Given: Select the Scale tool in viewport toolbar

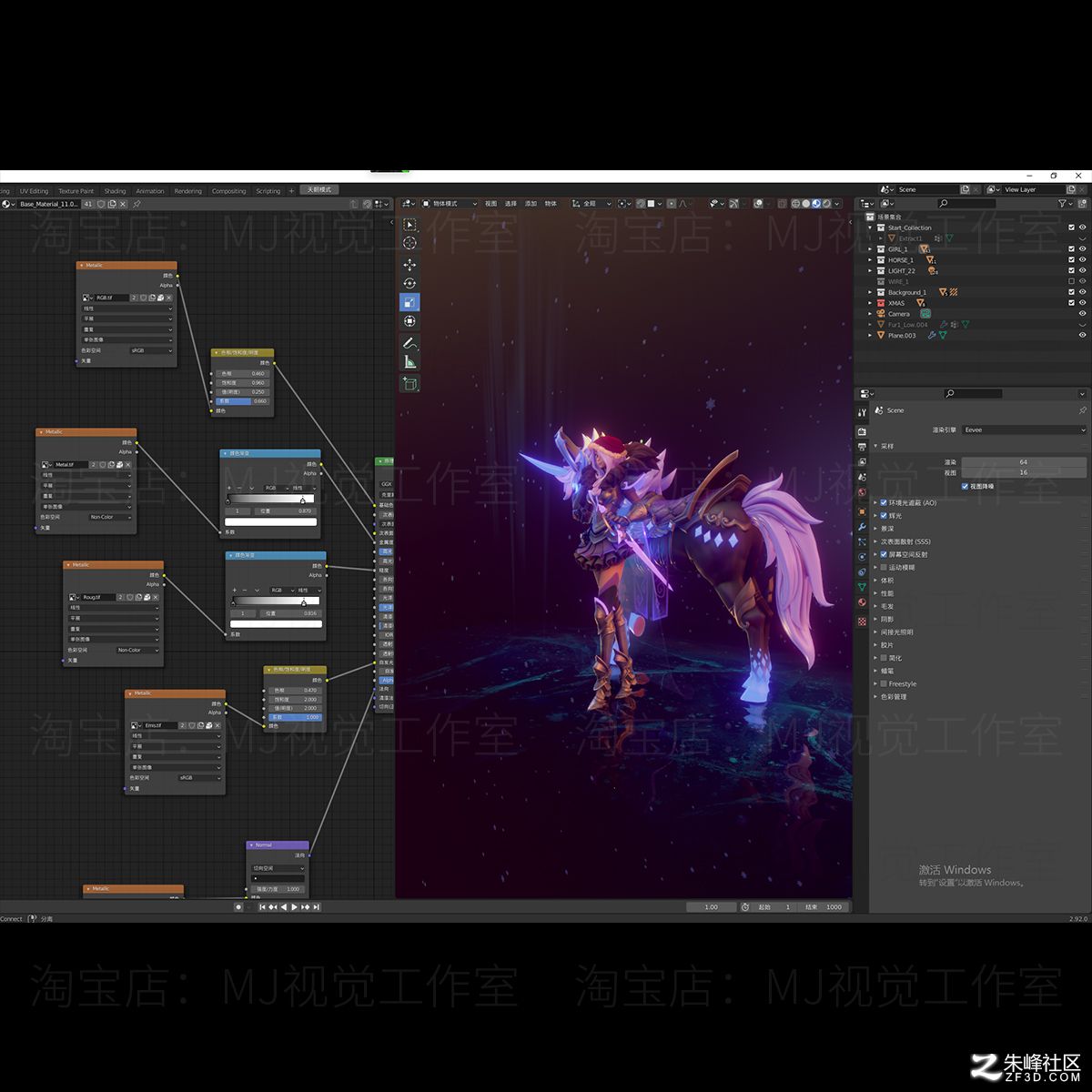Looking at the screenshot, I should click(409, 302).
